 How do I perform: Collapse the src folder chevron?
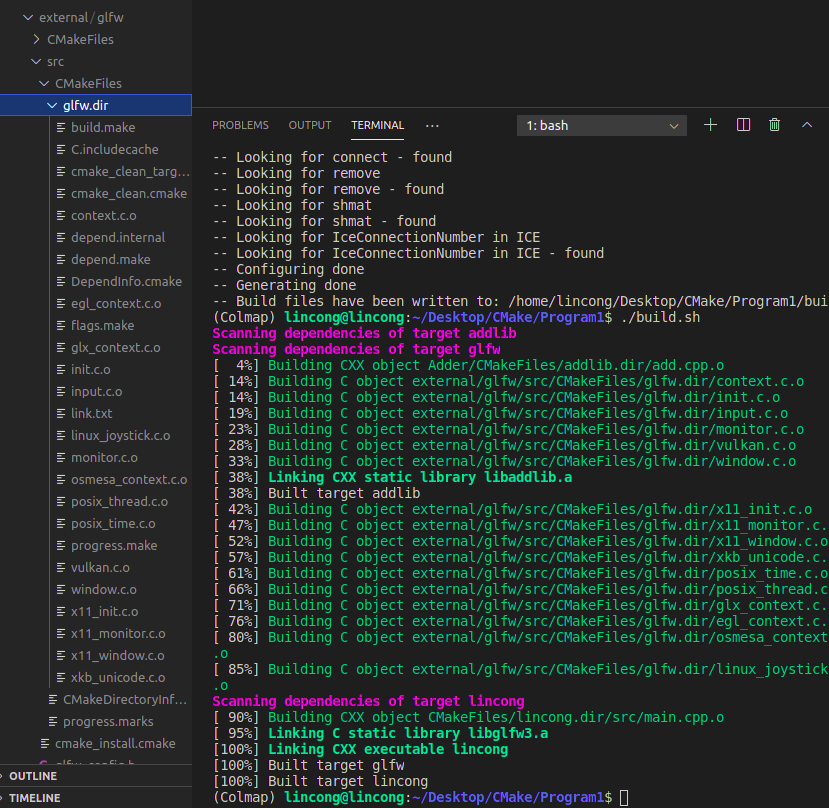pos(36,61)
